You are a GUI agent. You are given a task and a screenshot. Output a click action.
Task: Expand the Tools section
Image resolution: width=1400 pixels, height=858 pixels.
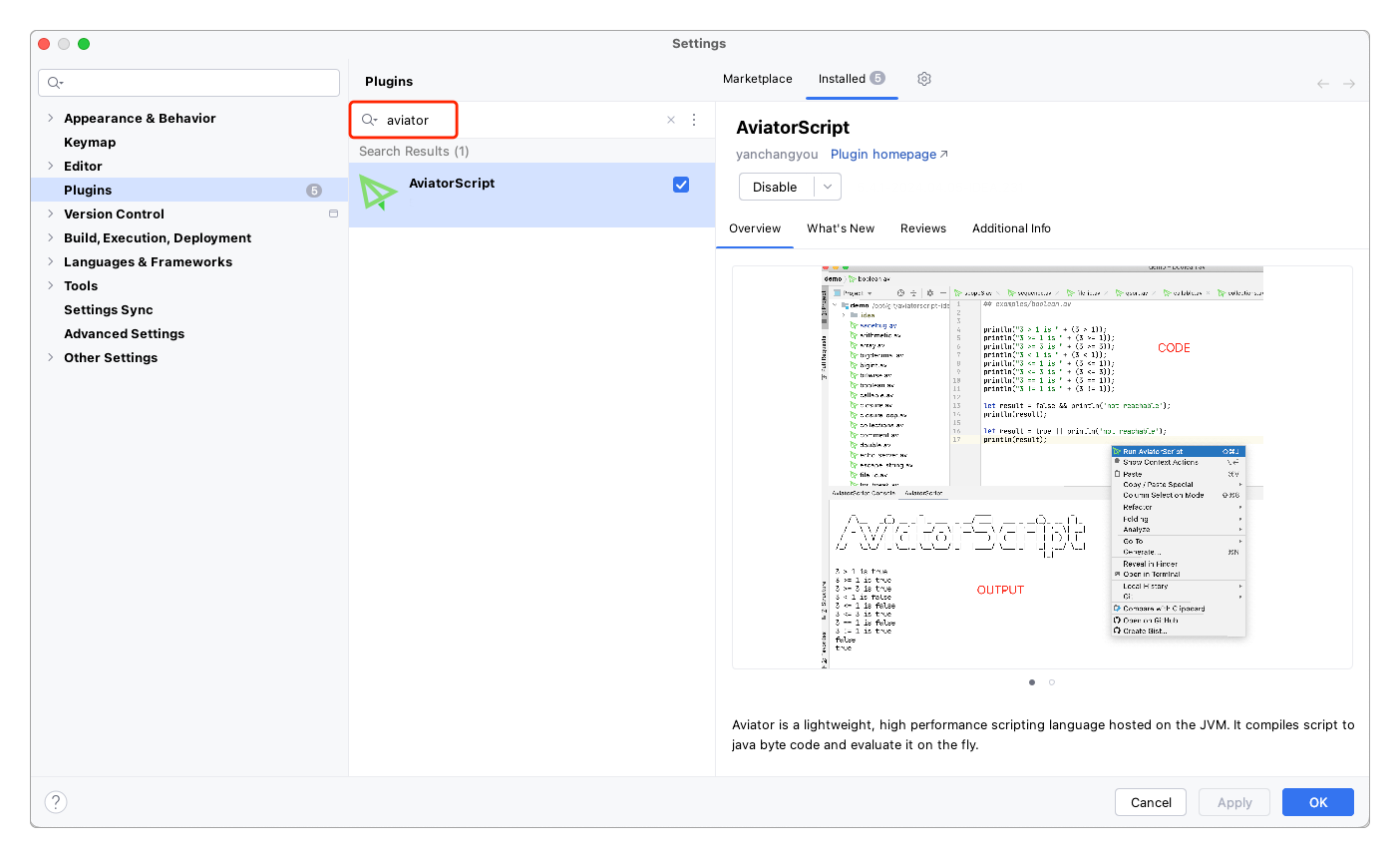pos(51,285)
